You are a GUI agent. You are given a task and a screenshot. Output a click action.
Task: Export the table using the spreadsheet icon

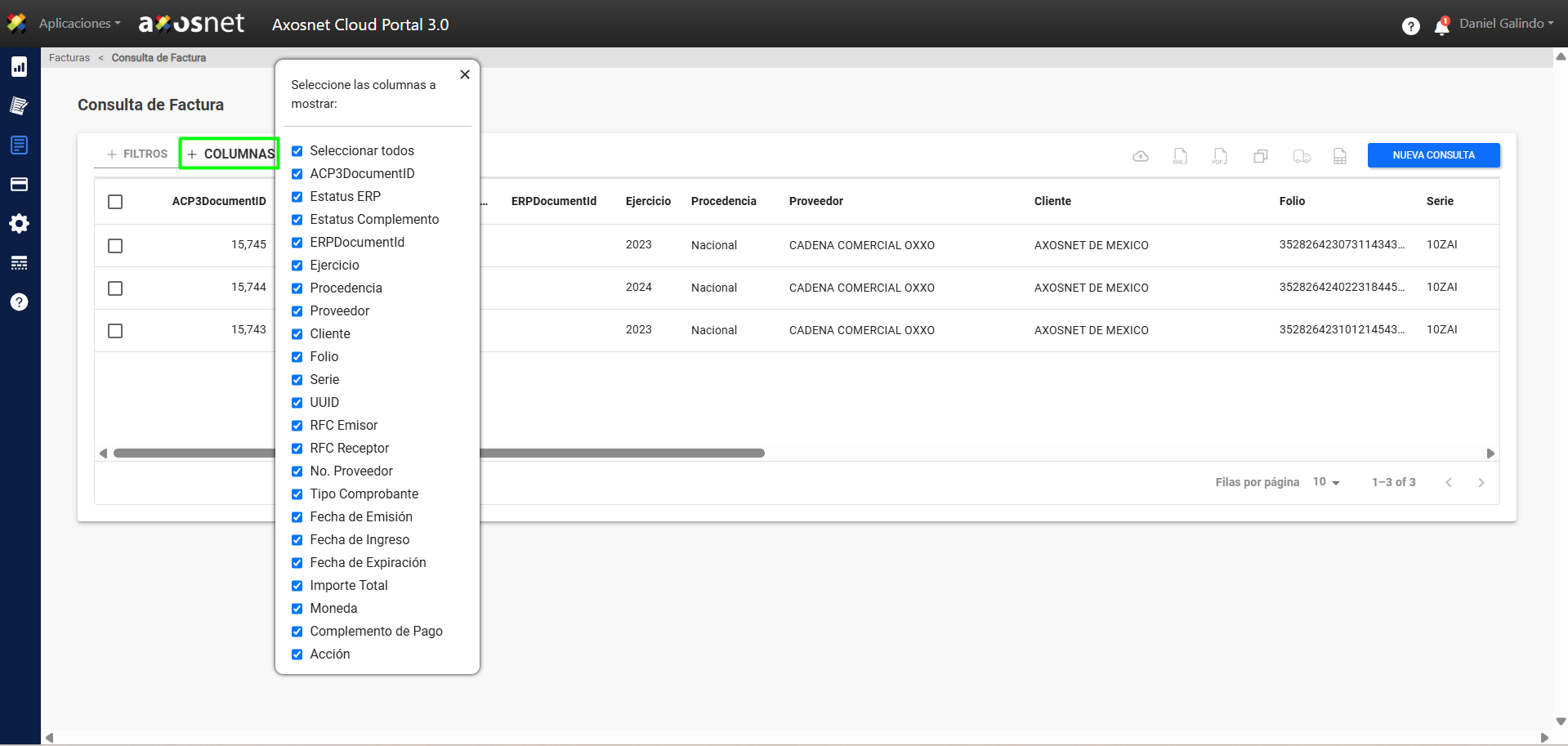1340,156
